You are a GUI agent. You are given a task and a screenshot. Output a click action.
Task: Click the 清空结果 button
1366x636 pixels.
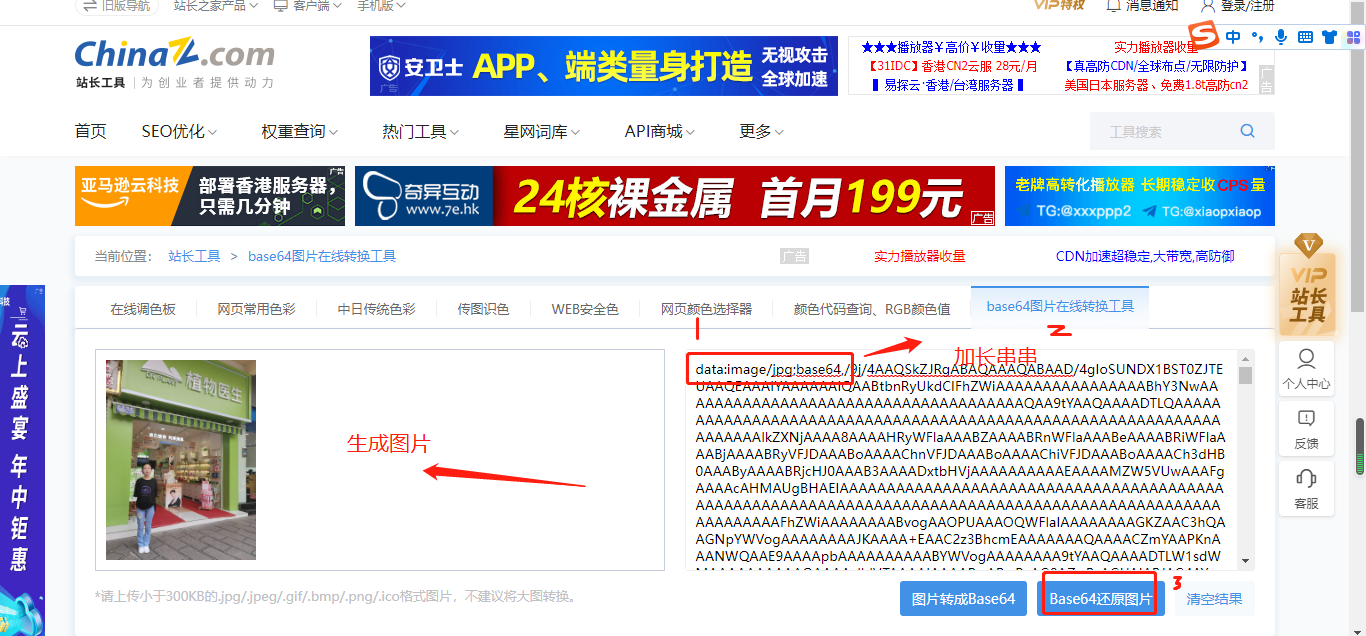(x=1214, y=599)
